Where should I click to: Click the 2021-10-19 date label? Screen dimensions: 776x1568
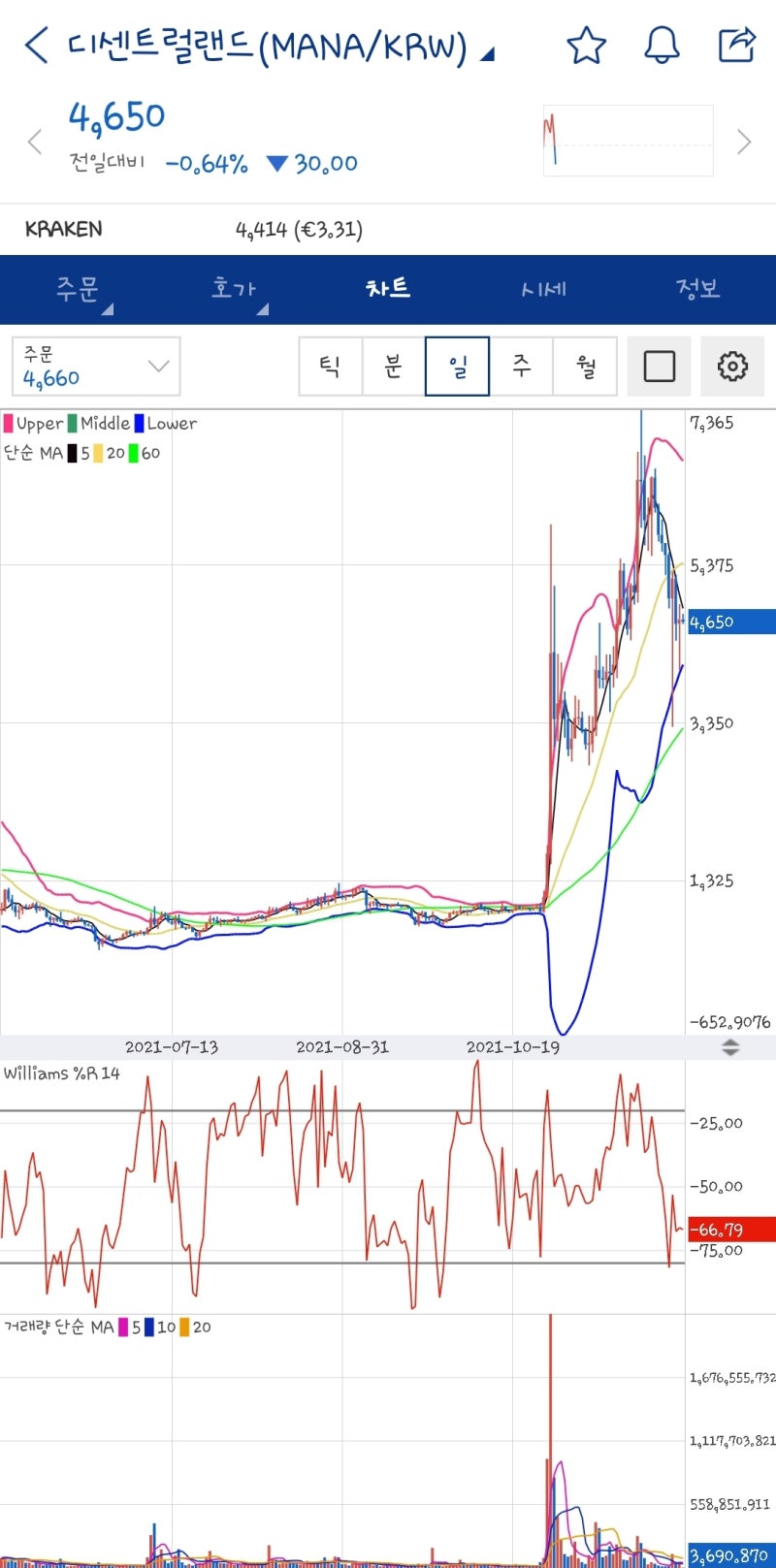(513, 1047)
